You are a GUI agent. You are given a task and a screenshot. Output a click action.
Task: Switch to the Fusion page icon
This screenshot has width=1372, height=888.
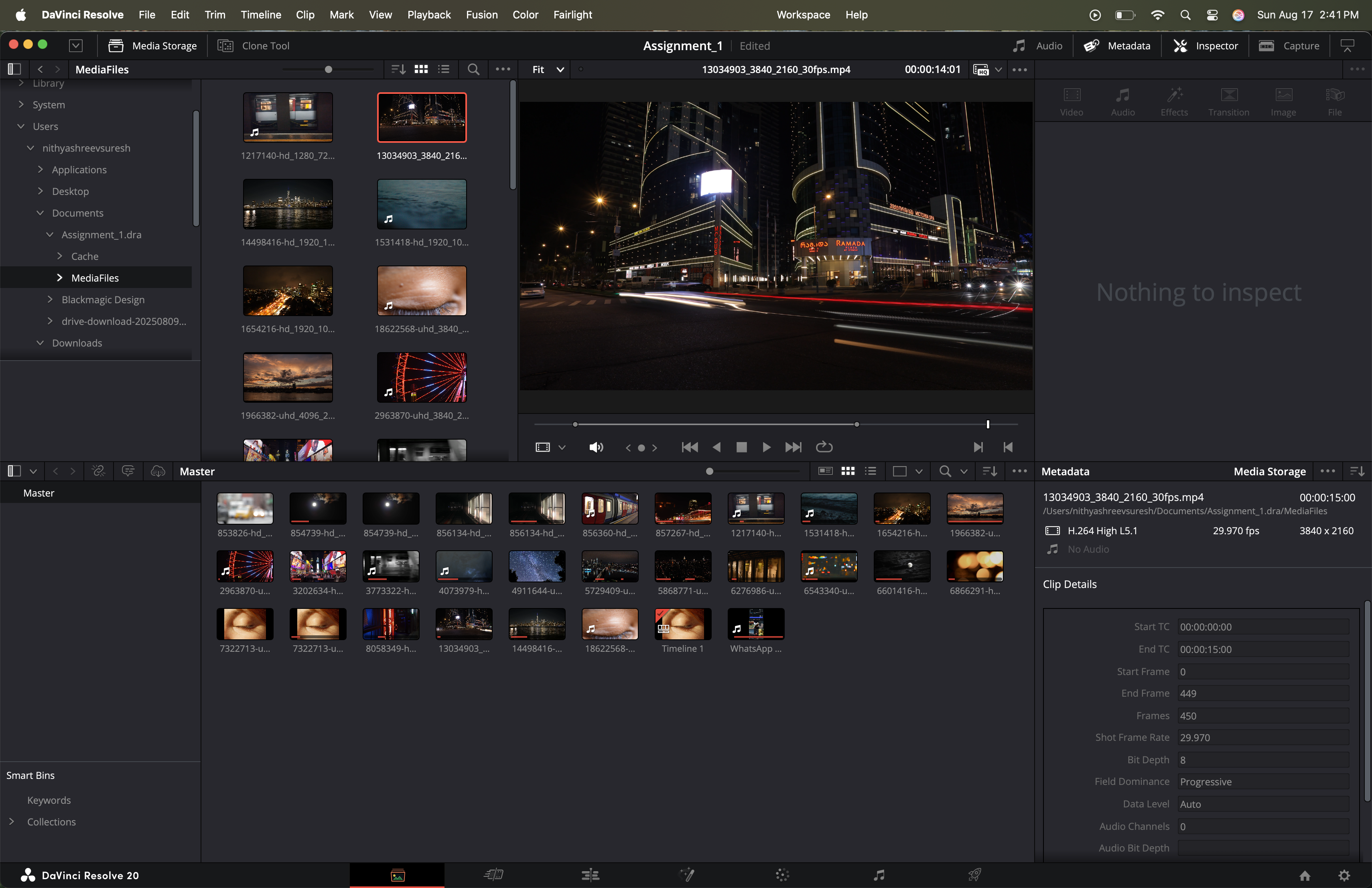686,875
